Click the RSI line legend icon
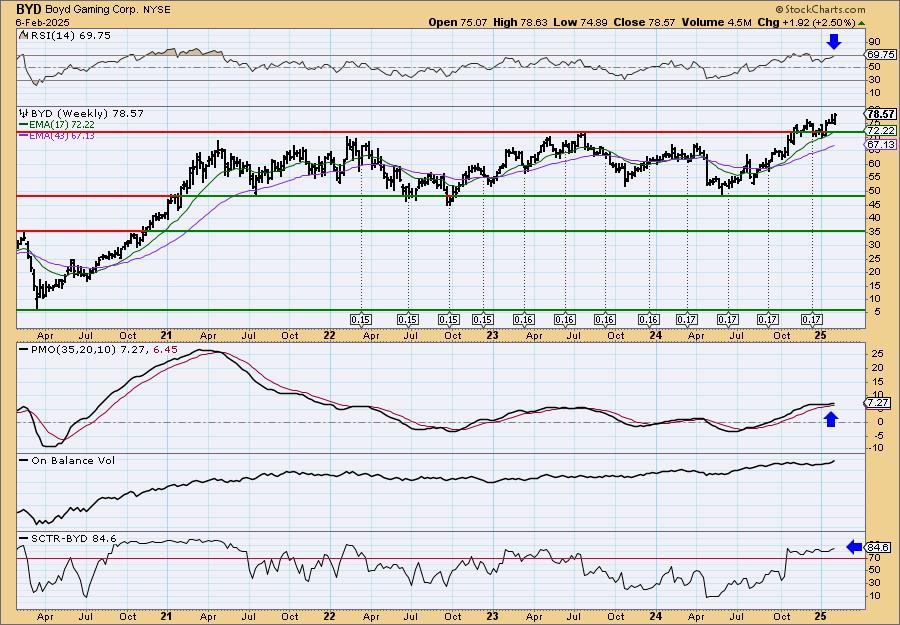Viewport: 900px width, 625px height. [x=23, y=35]
